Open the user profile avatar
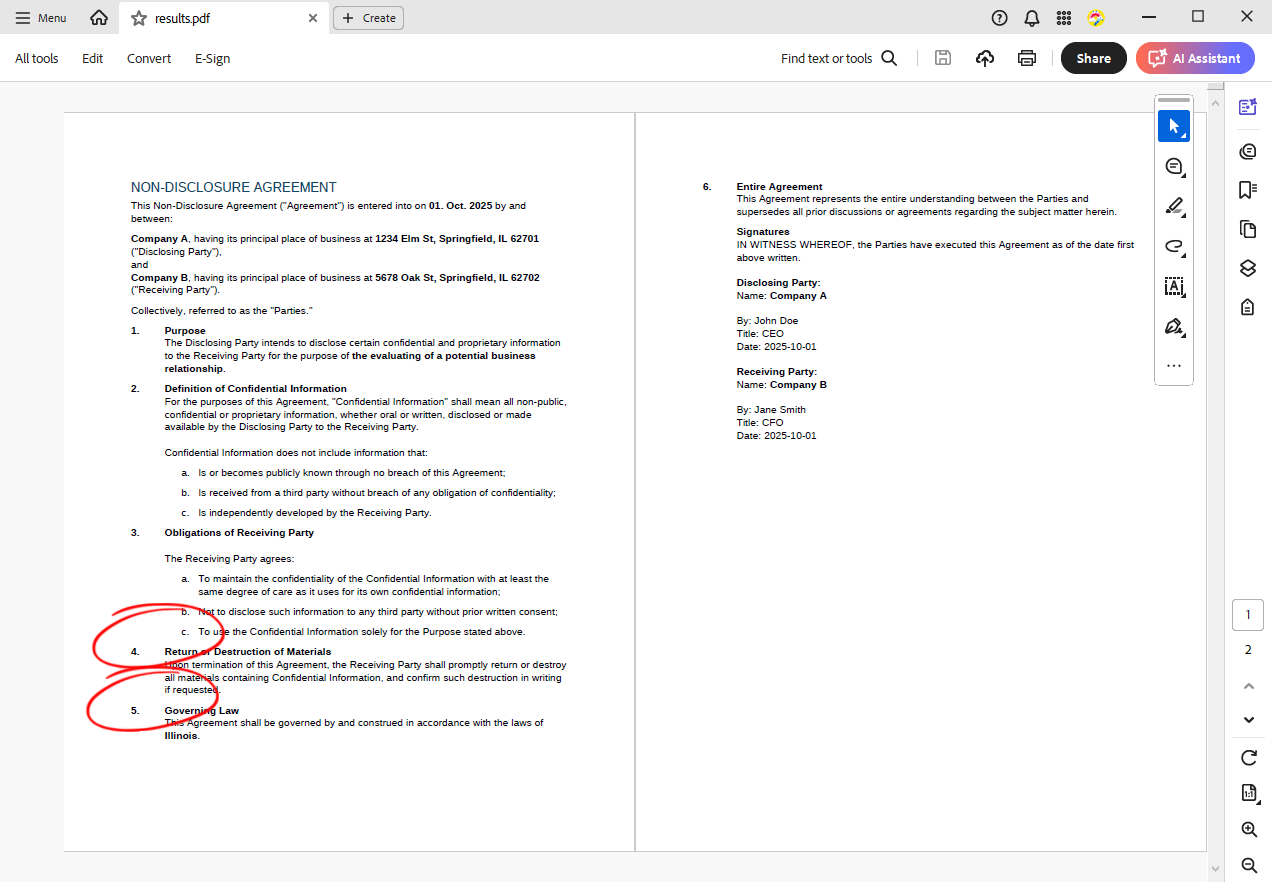The image size is (1272, 882). click(x=1096, y=18)
